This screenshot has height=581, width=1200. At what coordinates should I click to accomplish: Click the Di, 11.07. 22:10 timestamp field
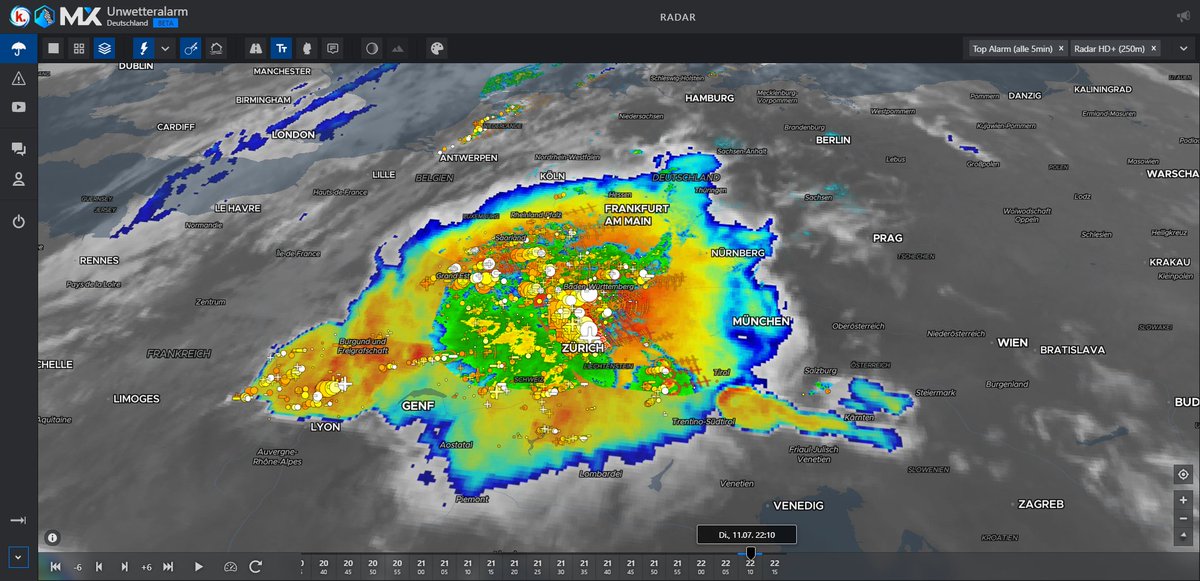click(745, 534)
